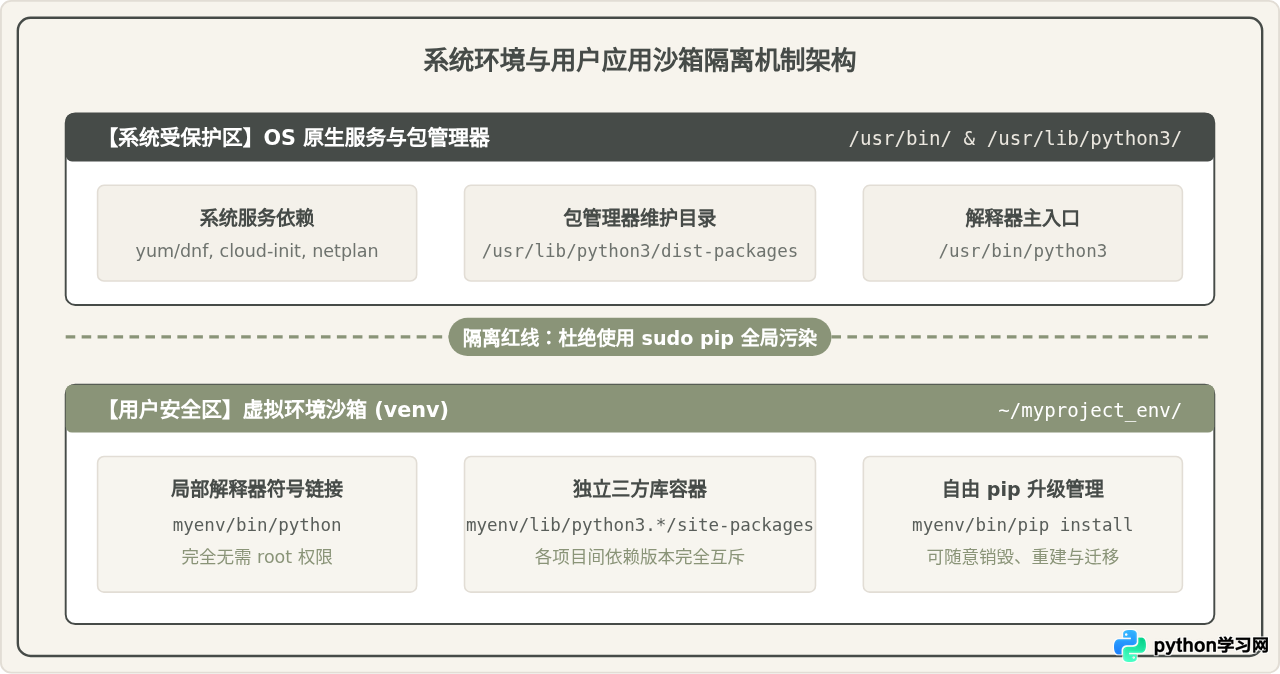Select the path myenv/lib/python3.*/site-packages
1280x674 pixels.
(640, 525)
